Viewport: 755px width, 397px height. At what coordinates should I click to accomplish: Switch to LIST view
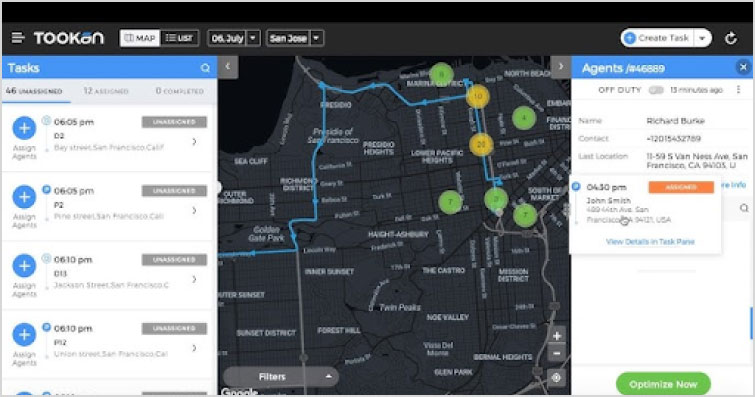click(x=179, y=38)
